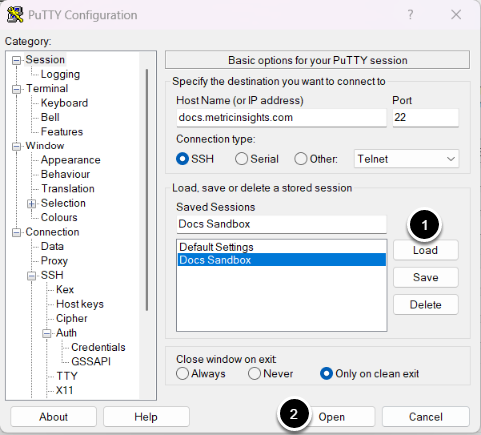Open the TTY category
Screen dimensions: 481x435
pyautogui.click(x=67, y=376)
